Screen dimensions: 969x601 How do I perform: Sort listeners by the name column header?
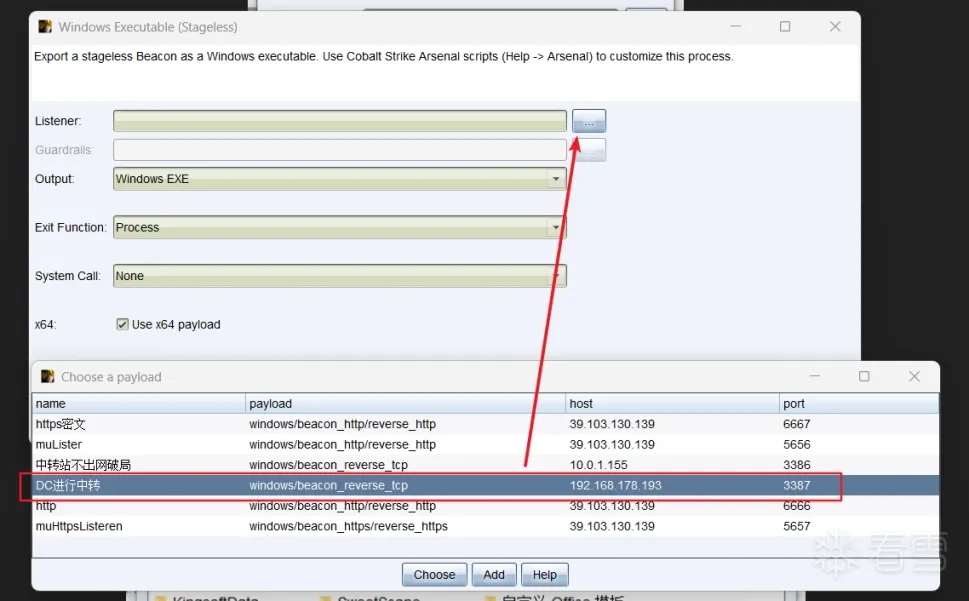click(138, 403)
